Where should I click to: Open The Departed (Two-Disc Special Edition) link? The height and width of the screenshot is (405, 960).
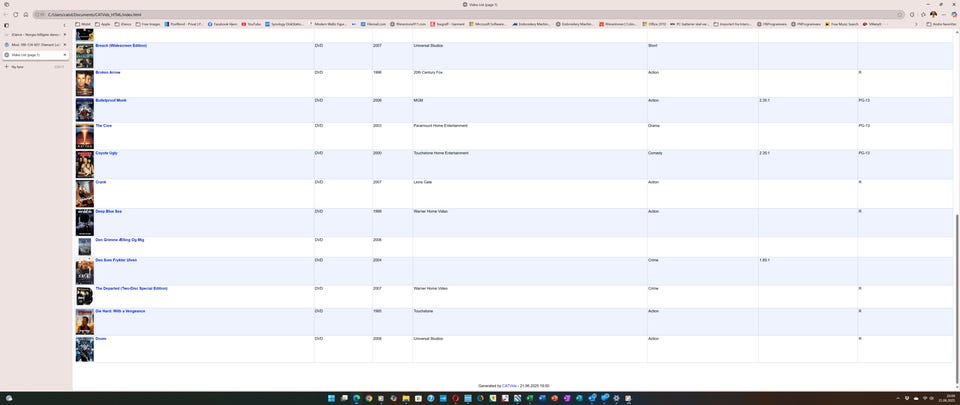pyautogui.click(x=132, y=288)
